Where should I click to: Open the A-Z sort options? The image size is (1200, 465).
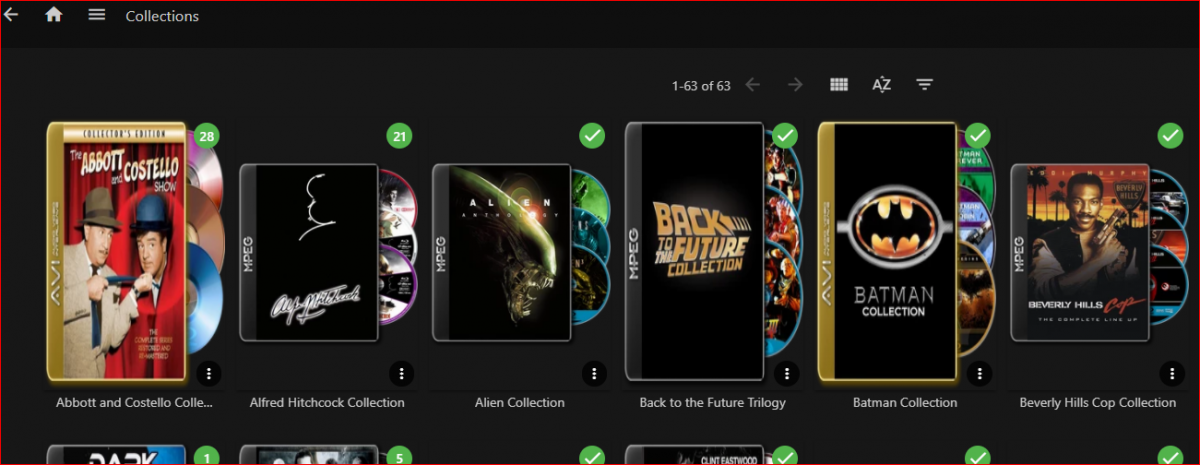(x=881, y=85)
